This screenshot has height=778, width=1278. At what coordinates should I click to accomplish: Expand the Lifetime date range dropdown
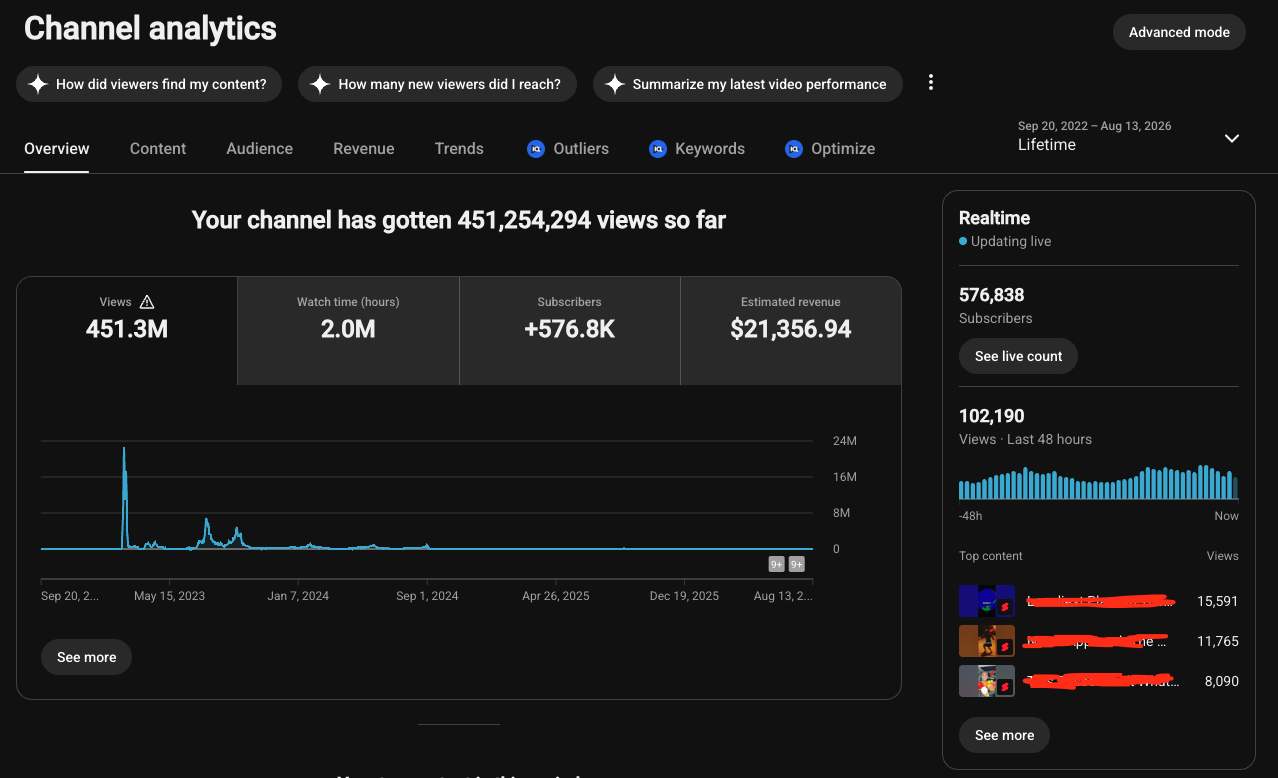point(1129,136)
